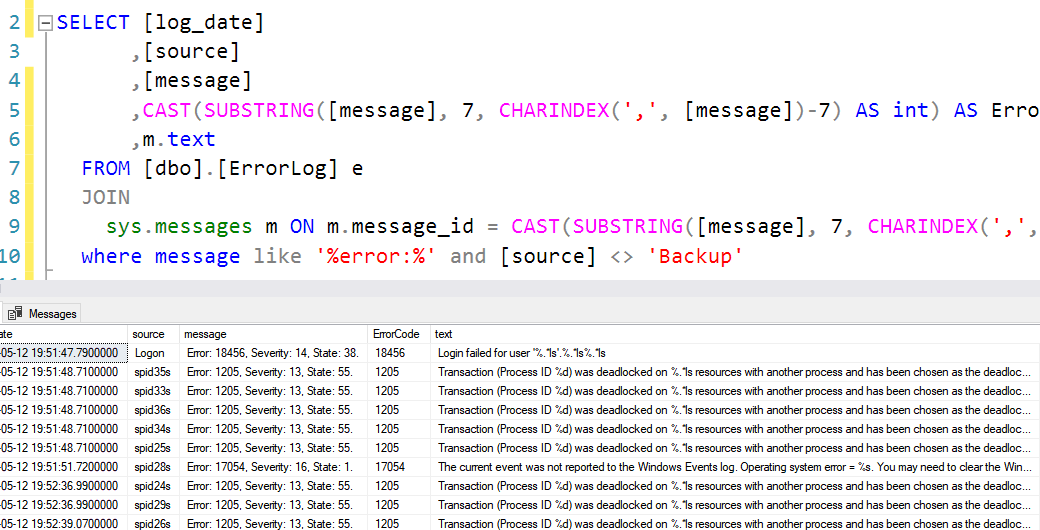Select the 18456 ErrorCode cell
The image size is (1040, 530).
(x=390, y=353)
